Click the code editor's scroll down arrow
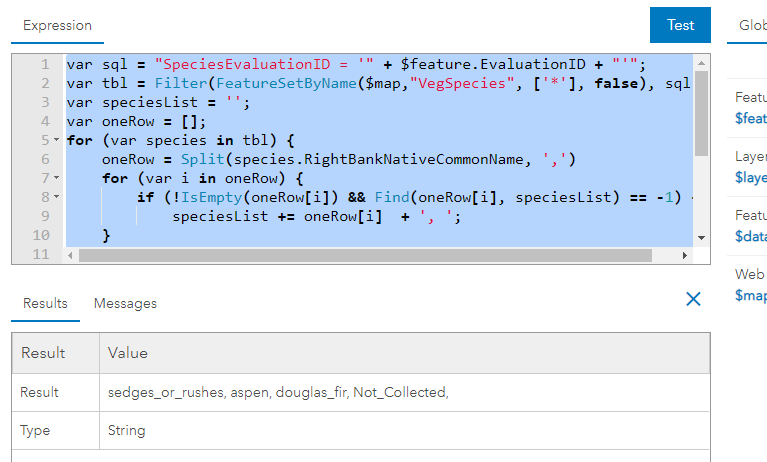Image resolution: width=767 pixels, height=462 pixels. [702, 237]
